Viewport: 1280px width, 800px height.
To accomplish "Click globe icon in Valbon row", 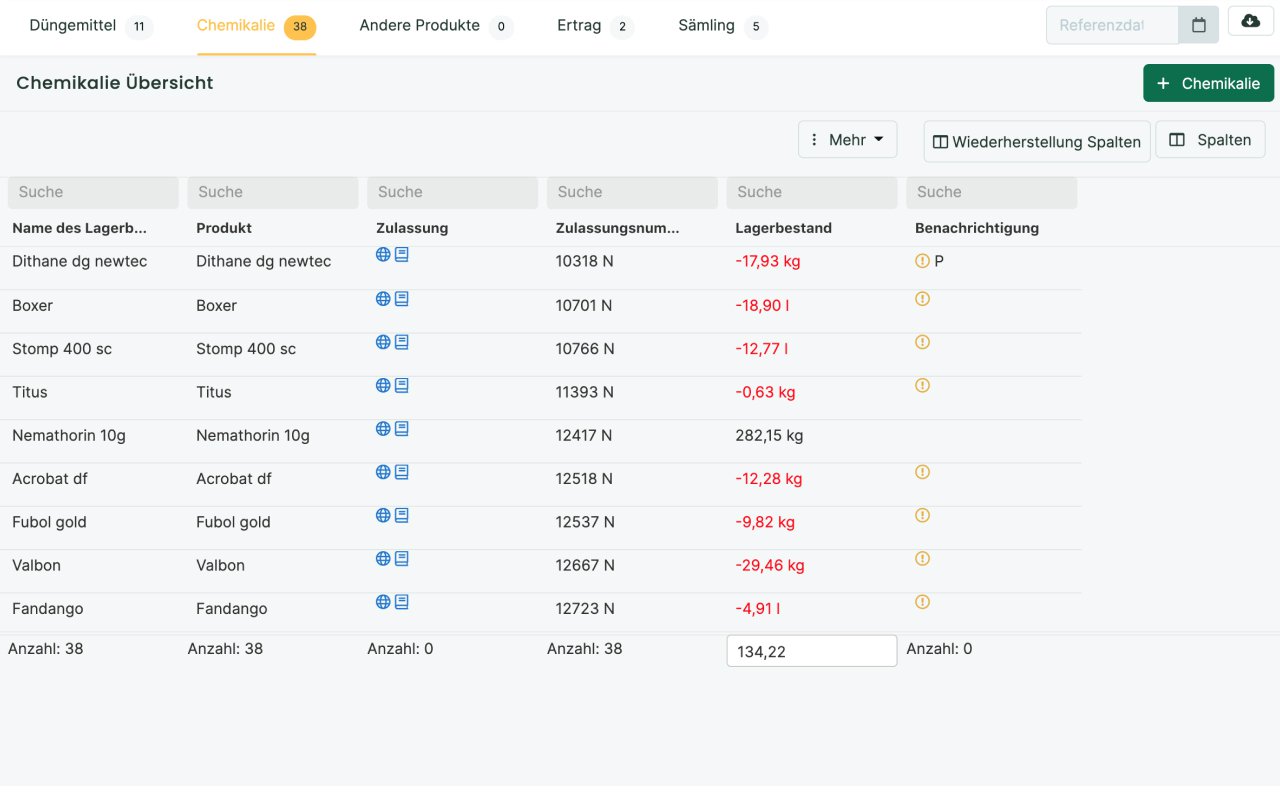I will tap(383, 558).
